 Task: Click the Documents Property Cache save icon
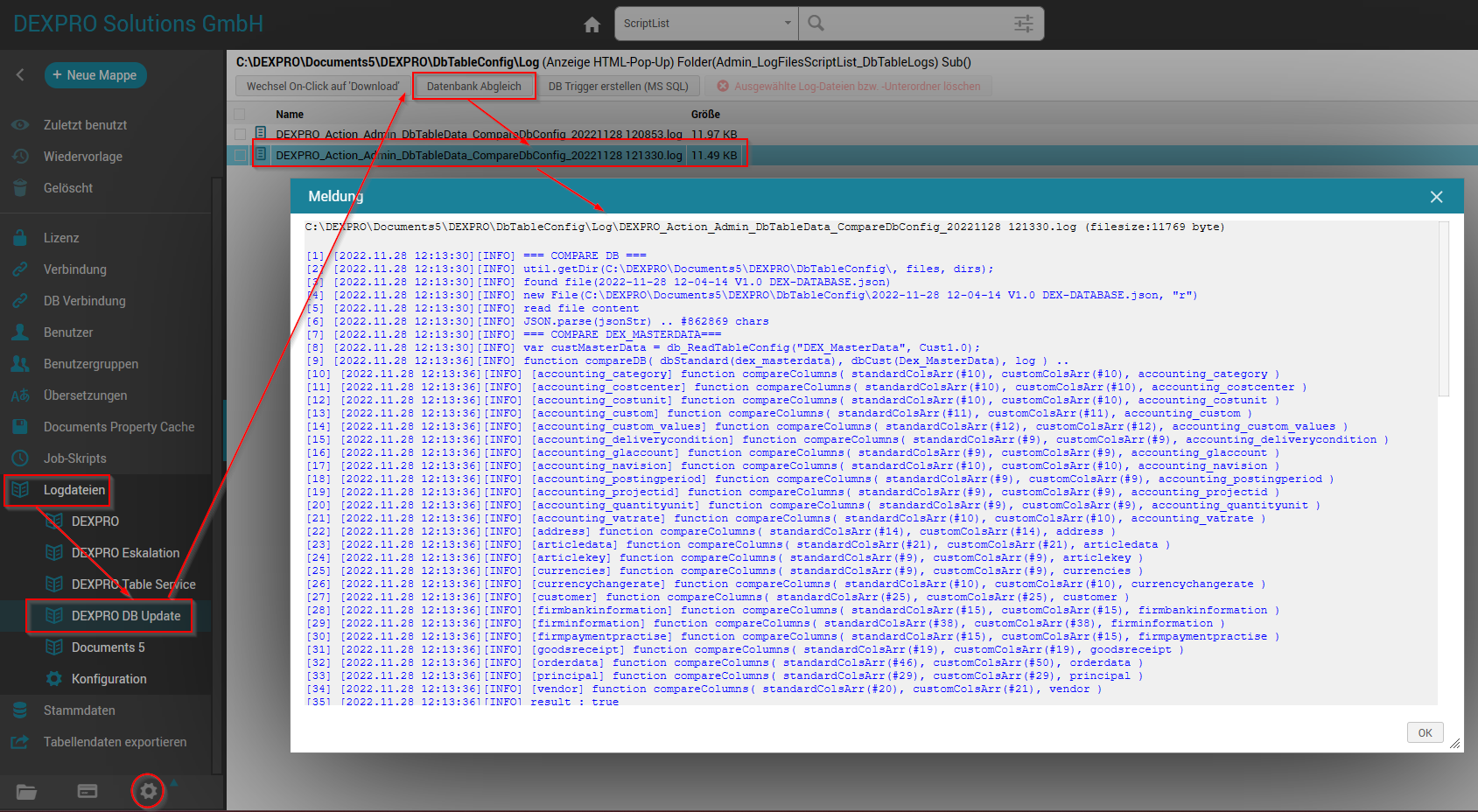coord(20,427)
